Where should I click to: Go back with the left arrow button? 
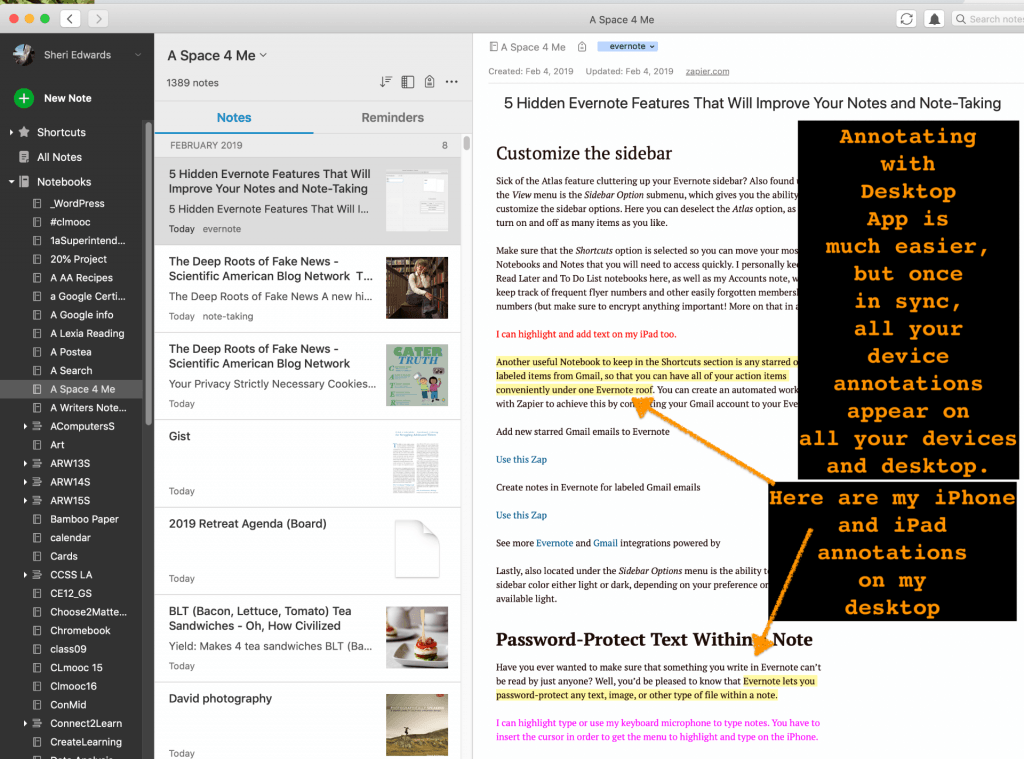click(x=71, y=18)
